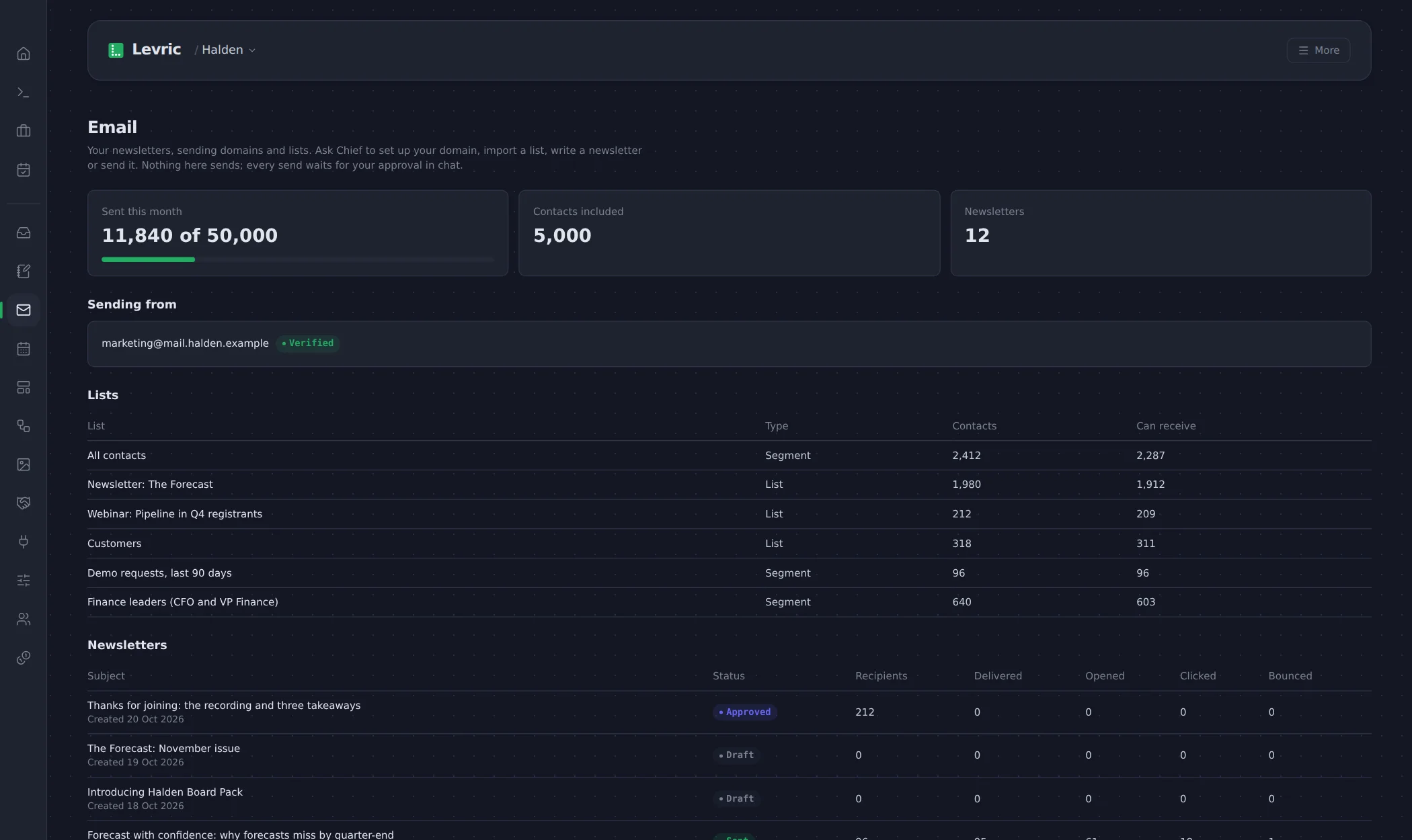
Task: Open Newsletter: The Forecast list row
Action: pos(729,485)
